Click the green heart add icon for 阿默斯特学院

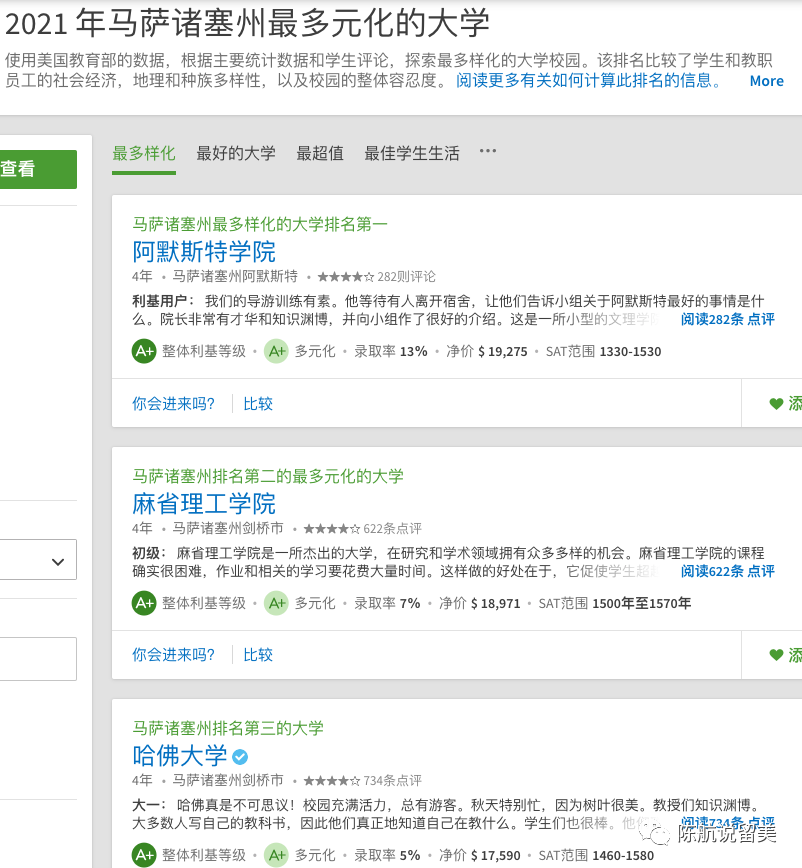(x=777, y=404)
